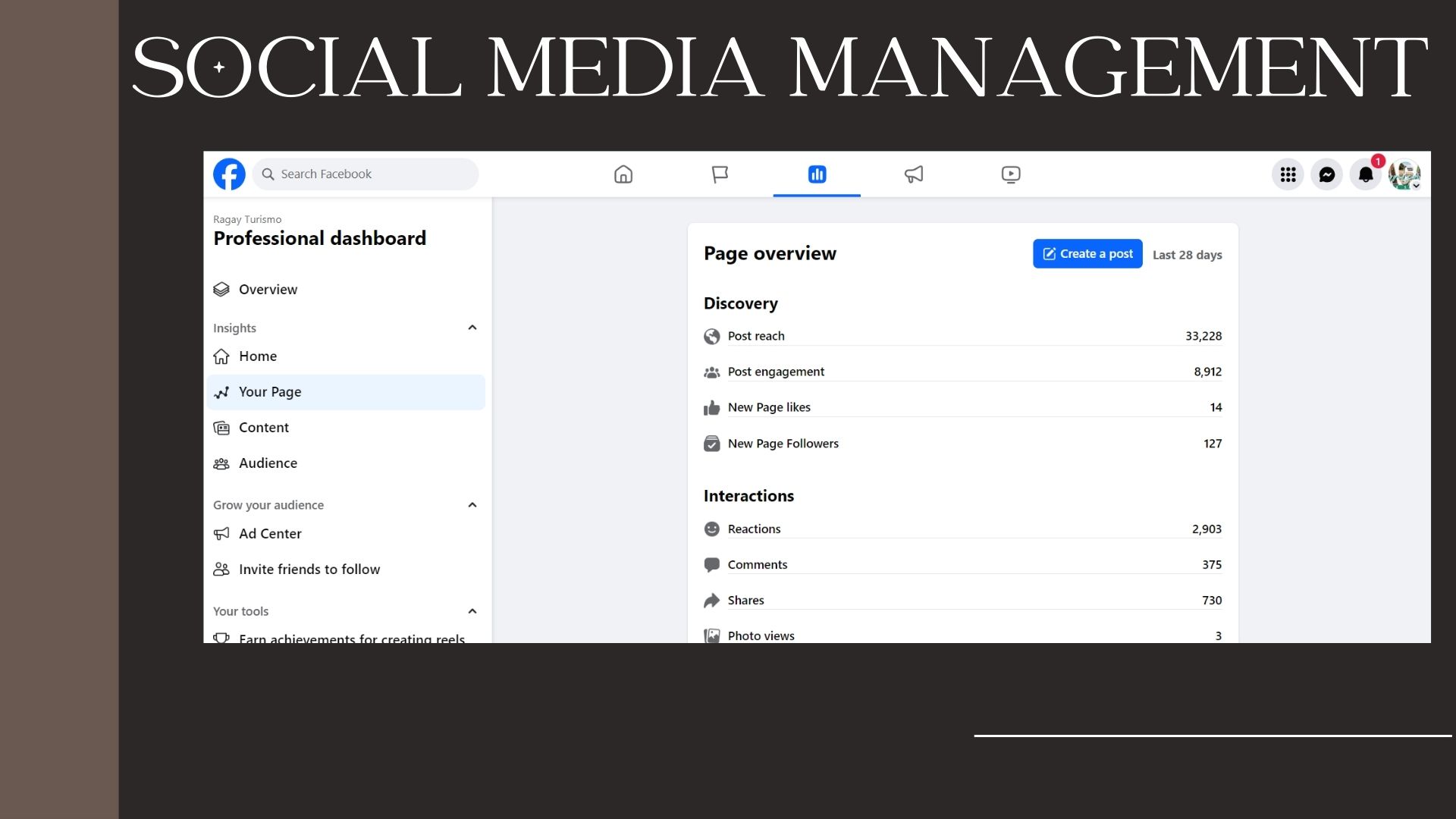Screen dimensions: 1456x819
Task: Open the Pages flag icon
Action: [720, 174]
